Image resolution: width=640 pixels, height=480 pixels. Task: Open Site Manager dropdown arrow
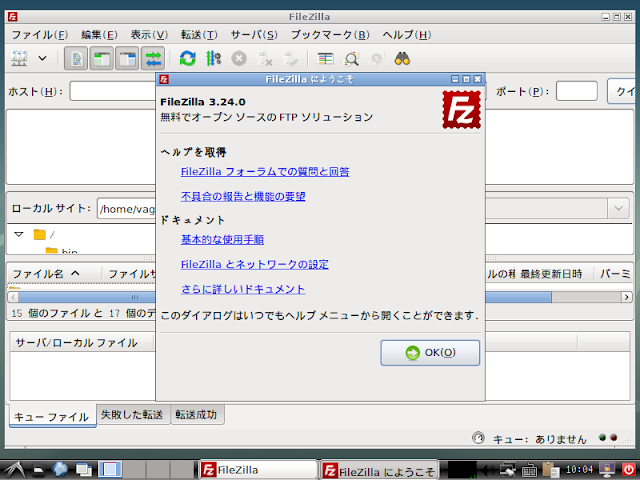(x=42, y=59)
